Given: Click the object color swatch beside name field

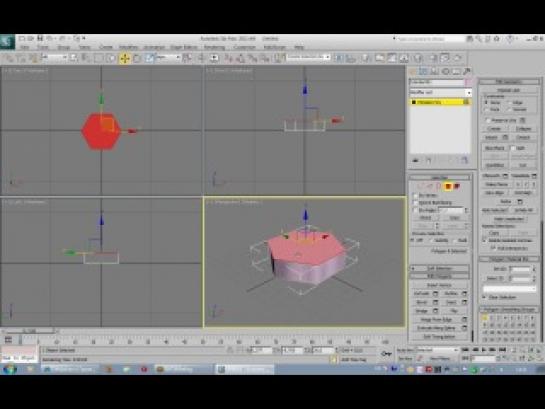Looking at the screenshot, I should tap(468, 82).
